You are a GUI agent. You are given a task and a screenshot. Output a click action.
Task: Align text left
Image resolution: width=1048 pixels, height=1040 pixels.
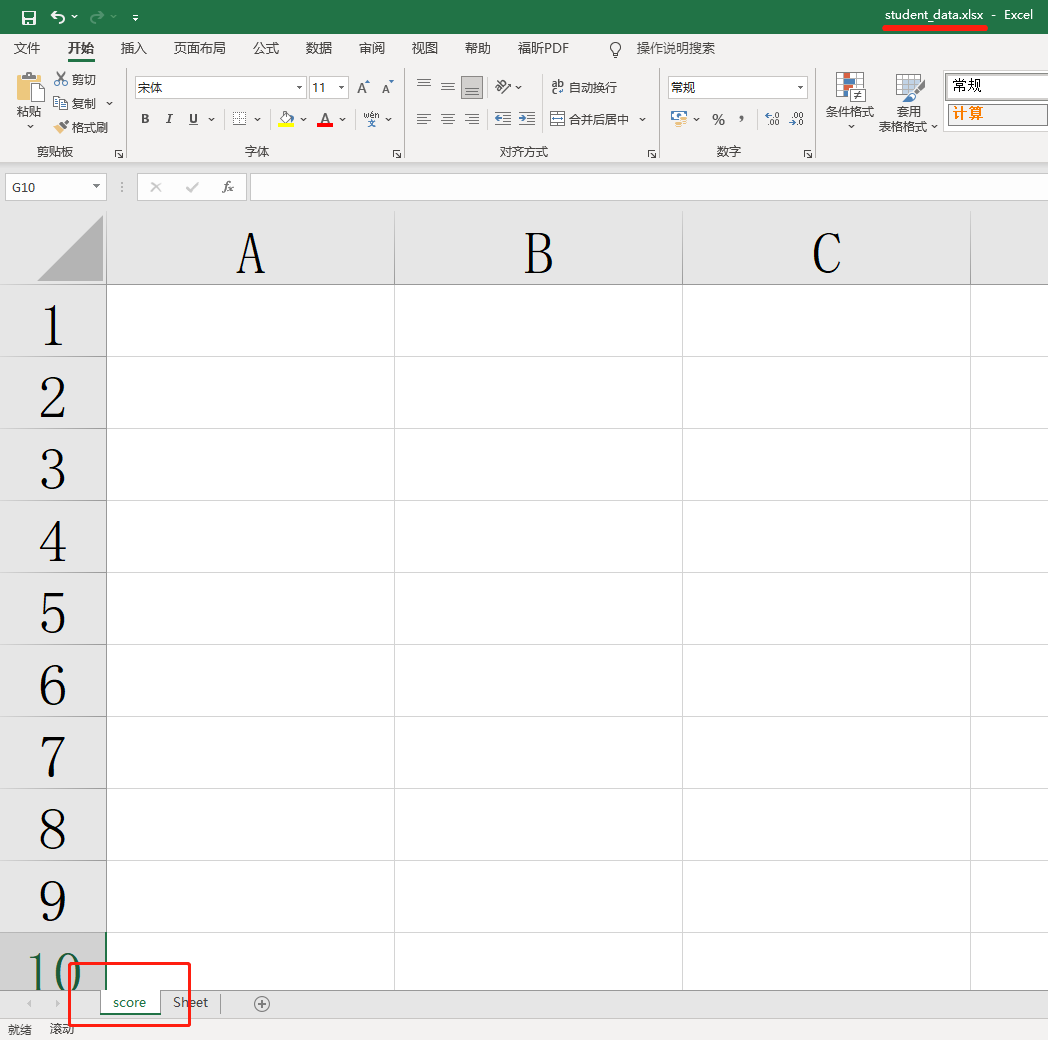[x=424, y=119]
